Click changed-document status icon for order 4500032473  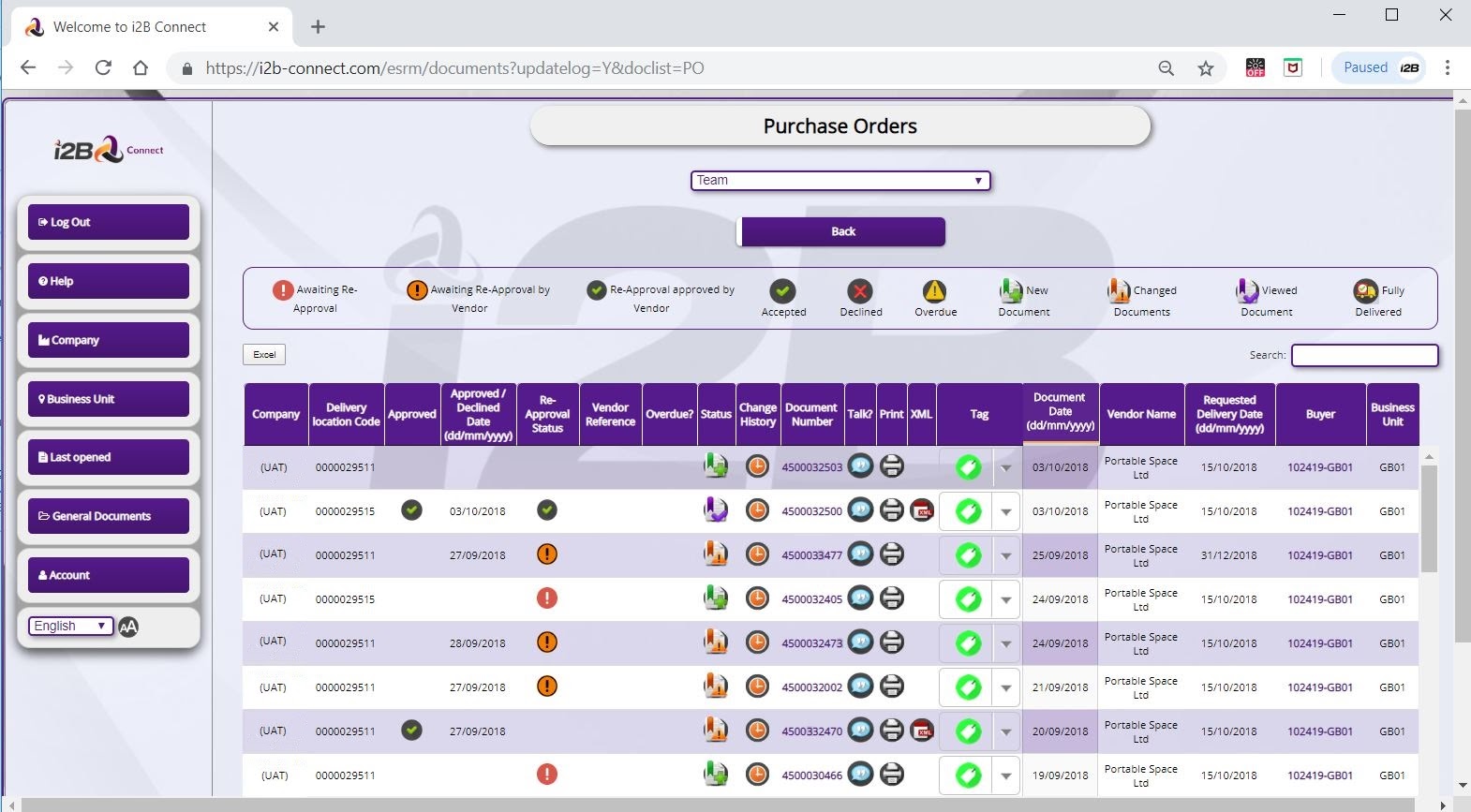716,642
